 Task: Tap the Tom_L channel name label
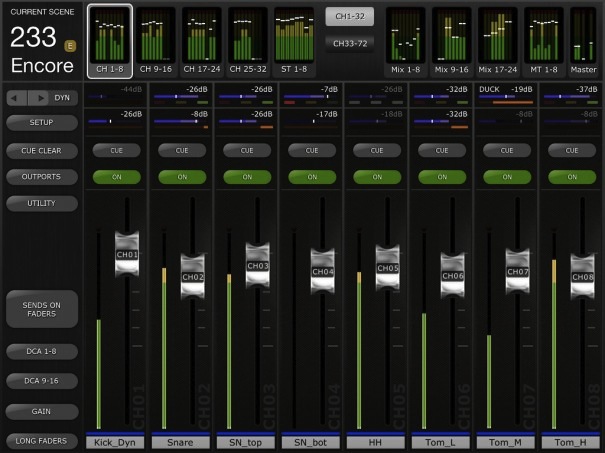pyautogui.click(x=441, y=441)
